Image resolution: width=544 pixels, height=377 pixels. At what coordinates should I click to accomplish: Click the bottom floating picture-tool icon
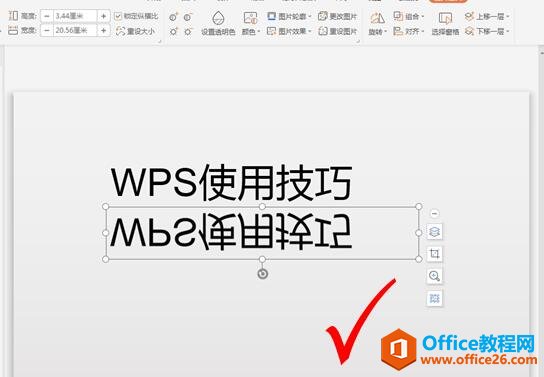tap(434, 298)
